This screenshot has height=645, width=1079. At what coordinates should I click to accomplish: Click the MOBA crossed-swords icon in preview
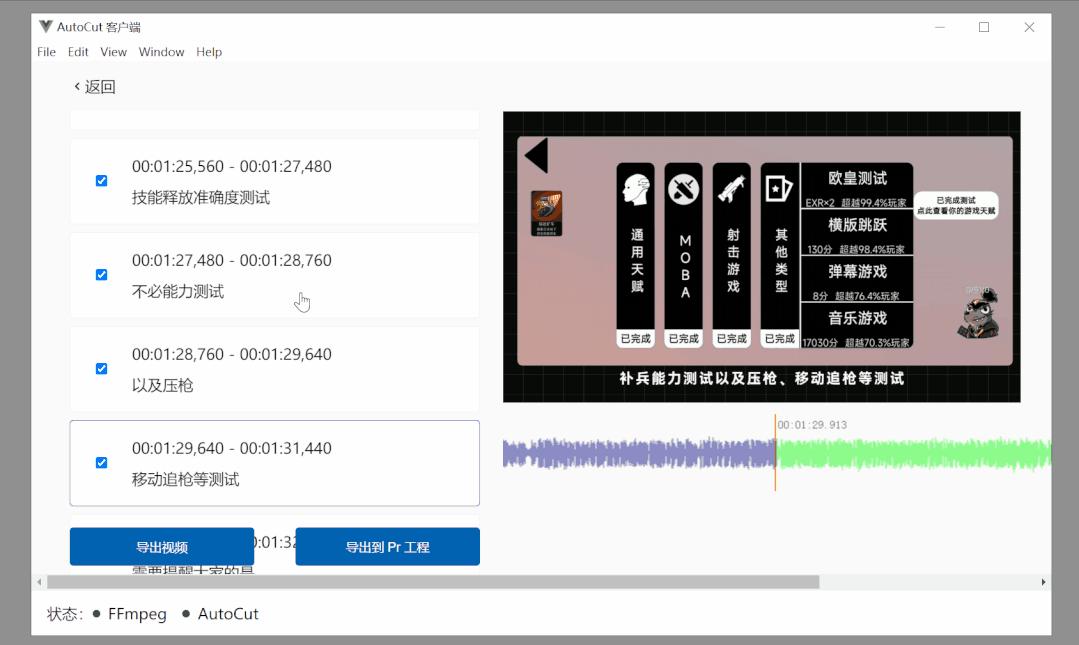pyautogui.click(x=683, y=189)
